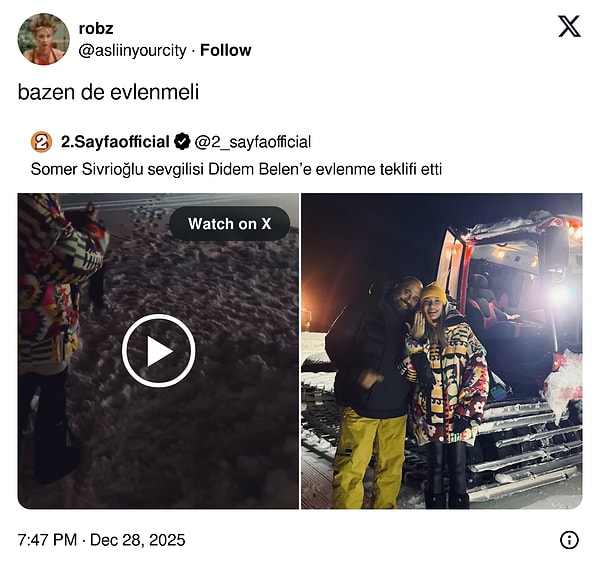
Task: Play the embedded video
Action: tap(158, 351)
